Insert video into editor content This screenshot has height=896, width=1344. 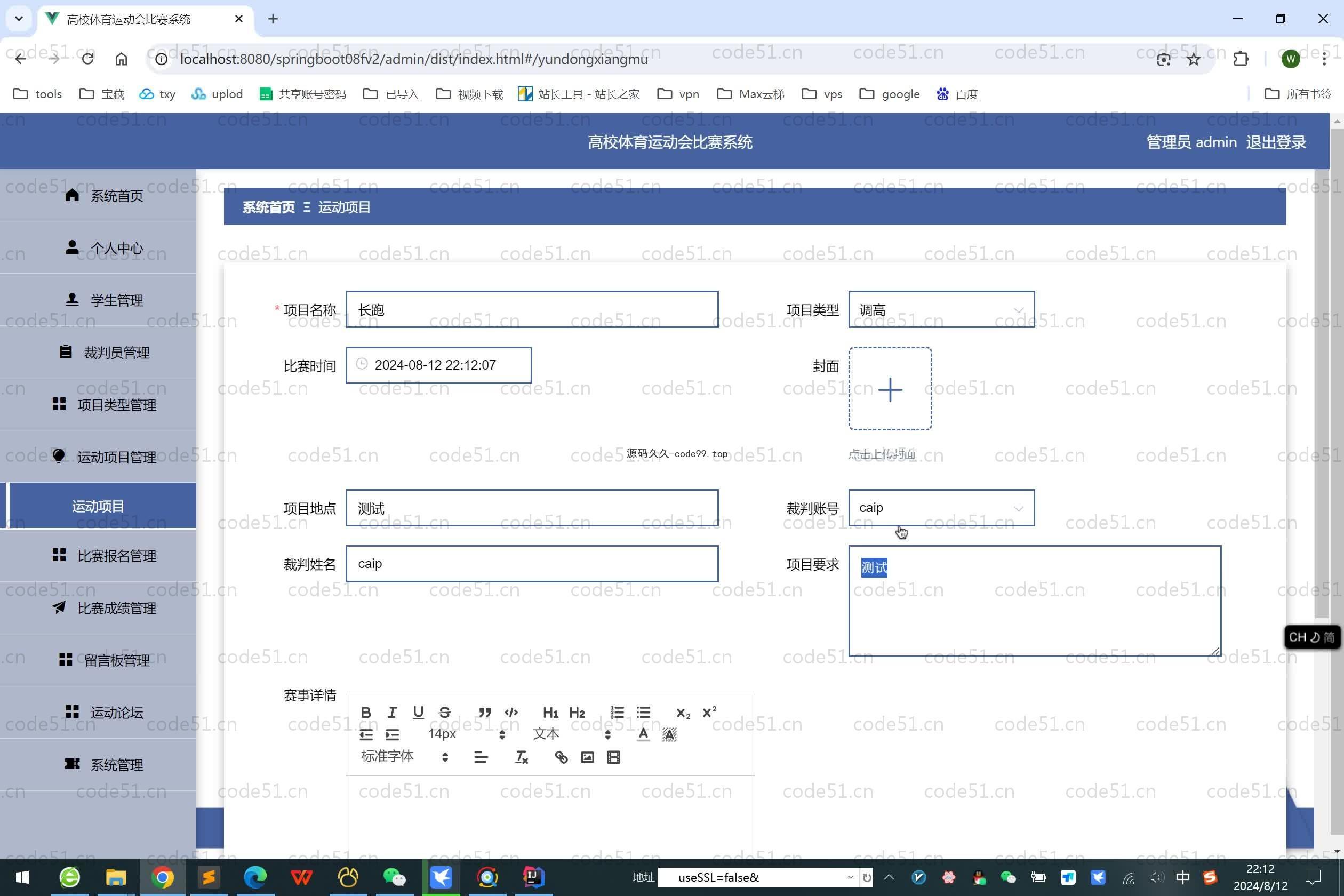[614, 758]
